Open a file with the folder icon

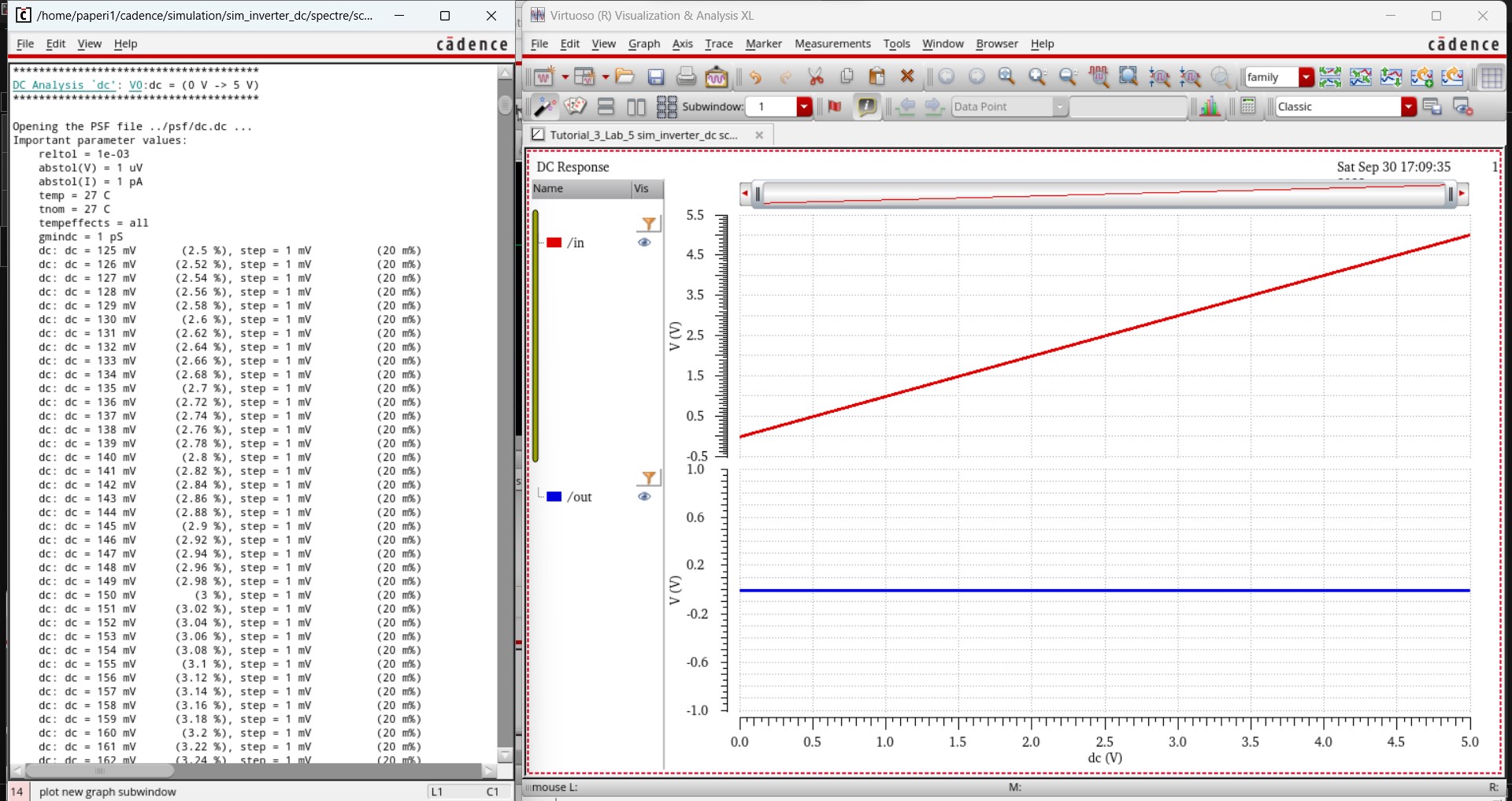624,76
